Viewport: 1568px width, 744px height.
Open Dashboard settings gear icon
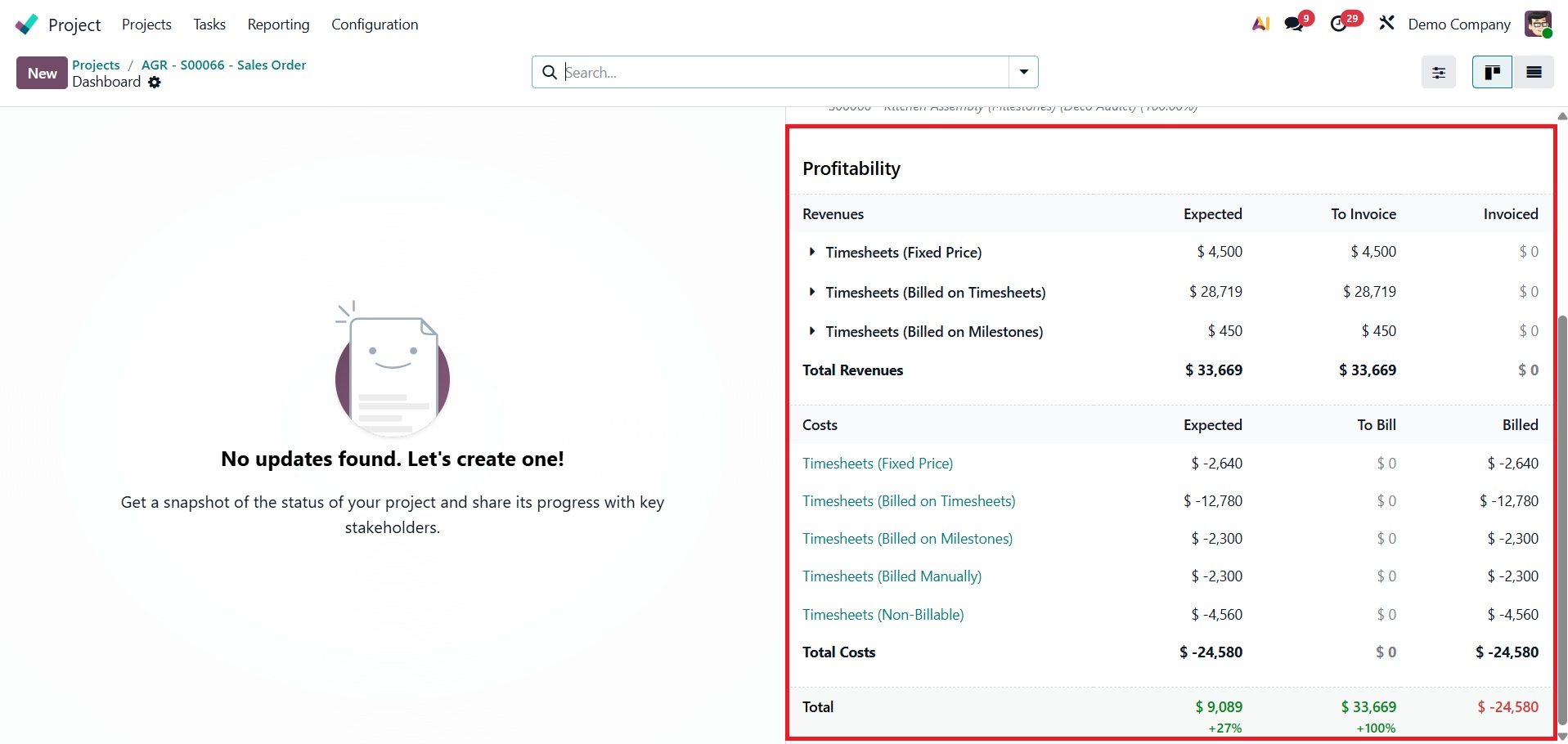(155, 83)
